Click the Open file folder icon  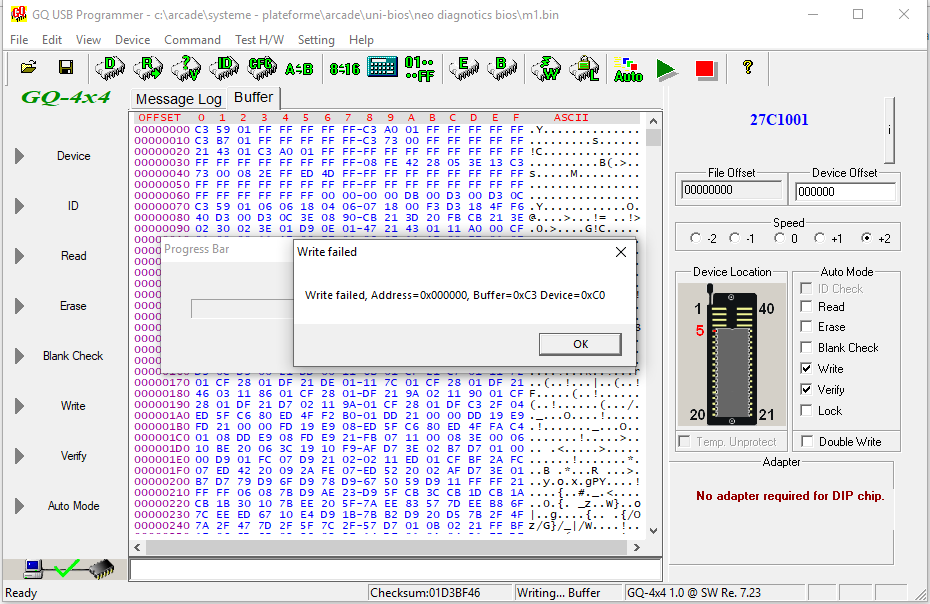point(29,68)
